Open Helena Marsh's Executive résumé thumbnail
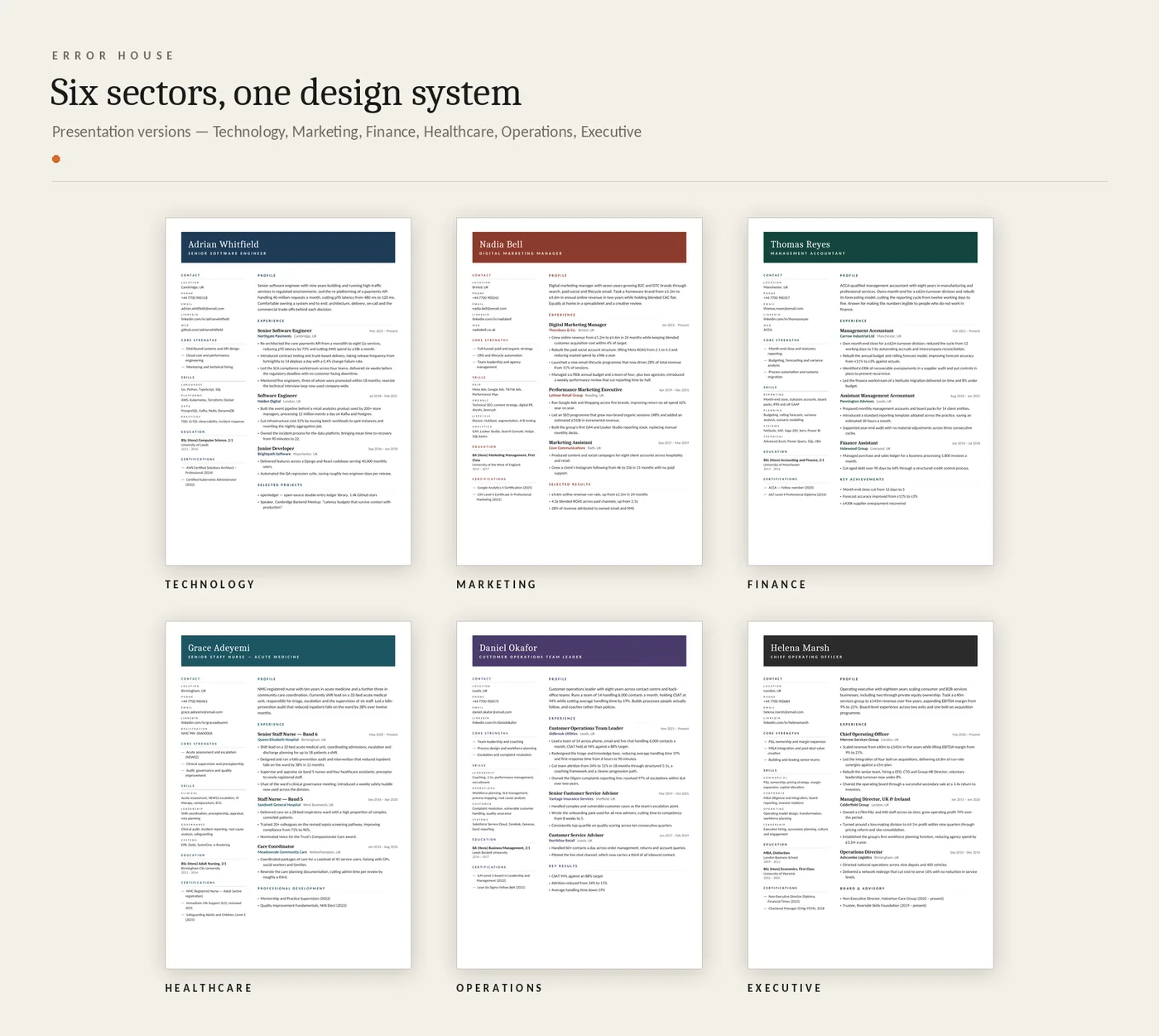 [870, 795]
